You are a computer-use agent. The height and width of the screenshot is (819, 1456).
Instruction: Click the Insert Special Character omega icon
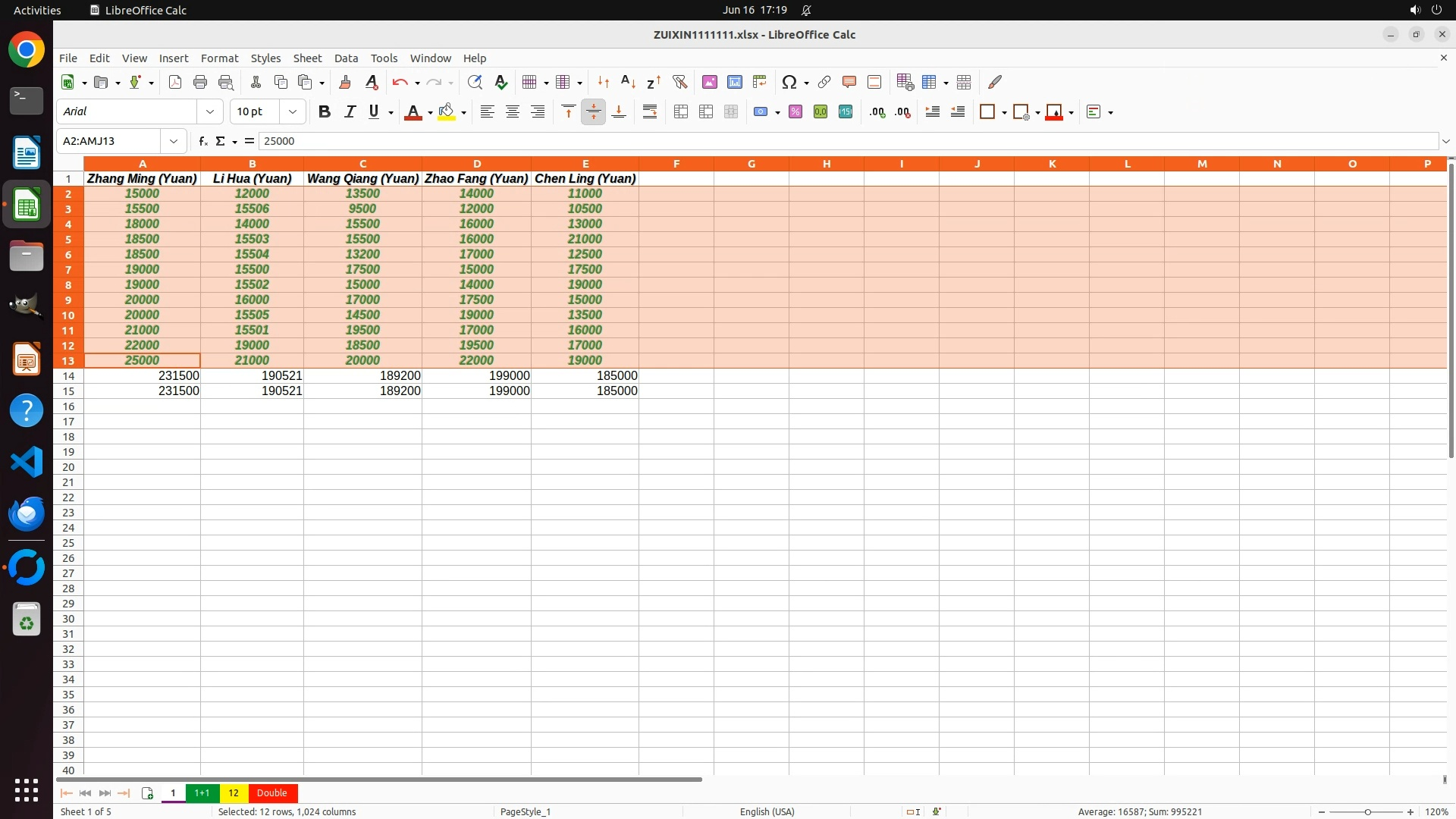coord(789,82)
